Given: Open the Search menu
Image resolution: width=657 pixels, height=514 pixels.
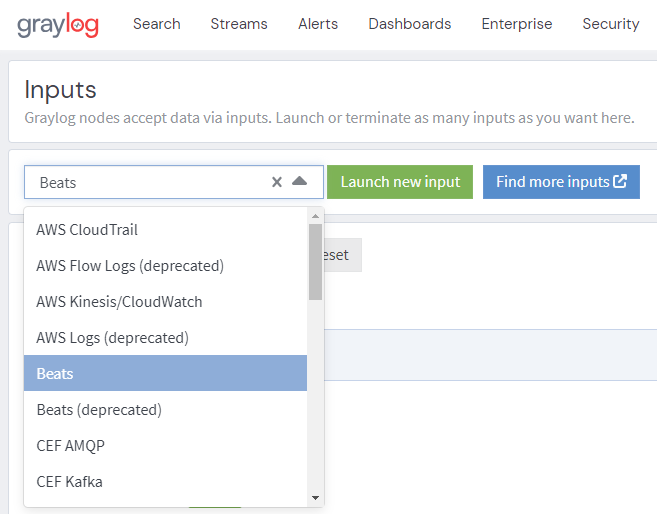Looking at the screenshot, I should 157,24.
